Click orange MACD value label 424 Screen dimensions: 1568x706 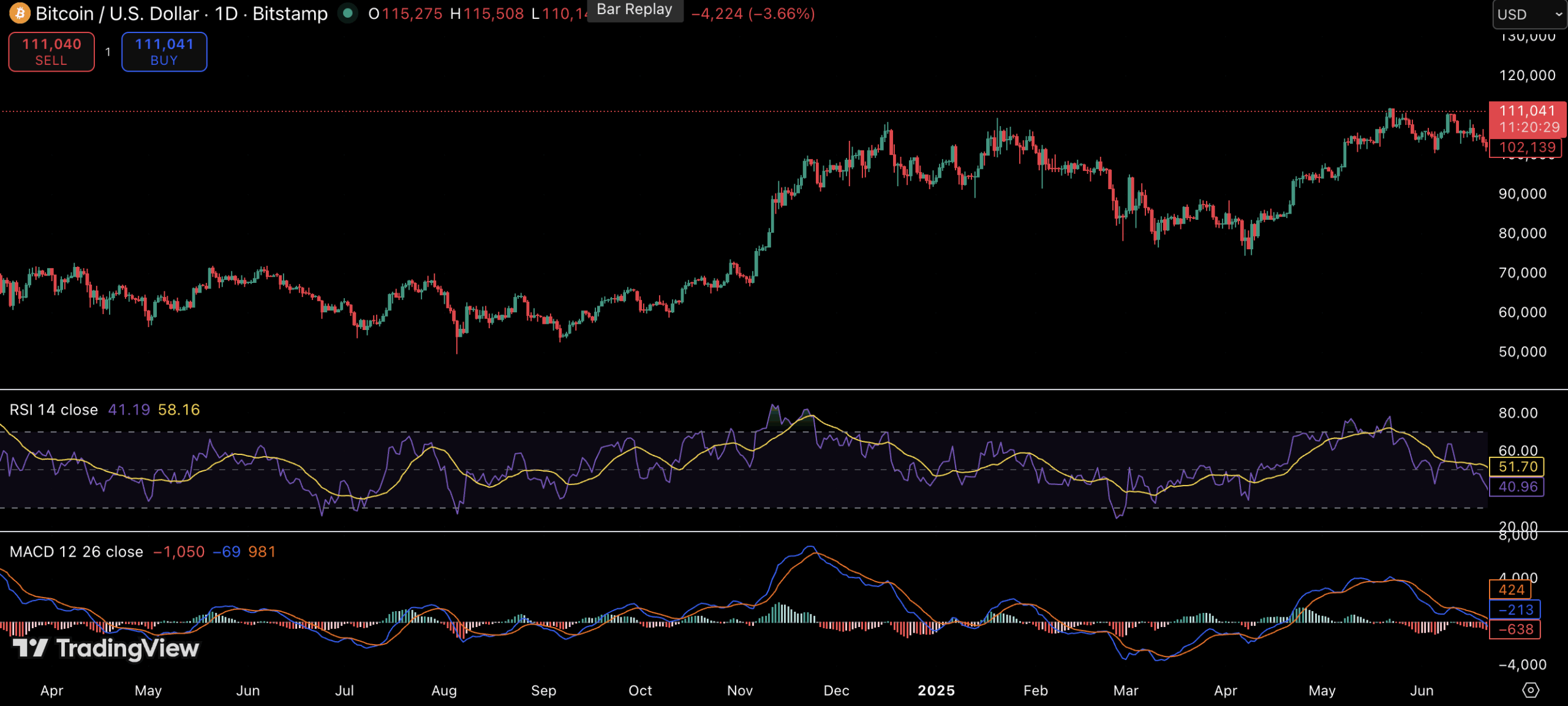tap(1511, 590)
